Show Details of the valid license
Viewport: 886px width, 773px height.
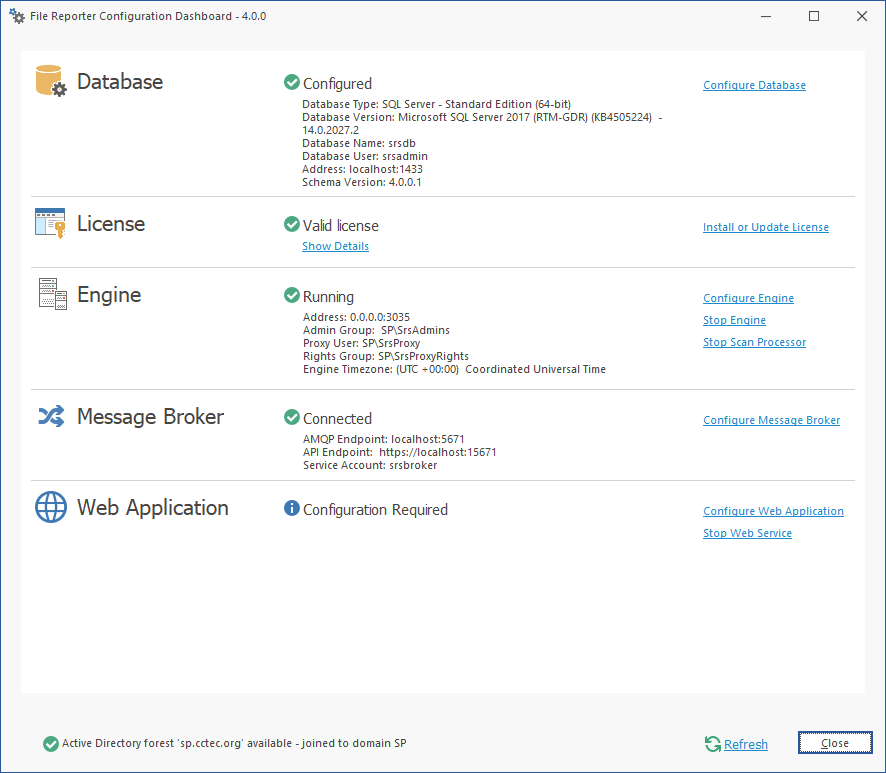335,246
